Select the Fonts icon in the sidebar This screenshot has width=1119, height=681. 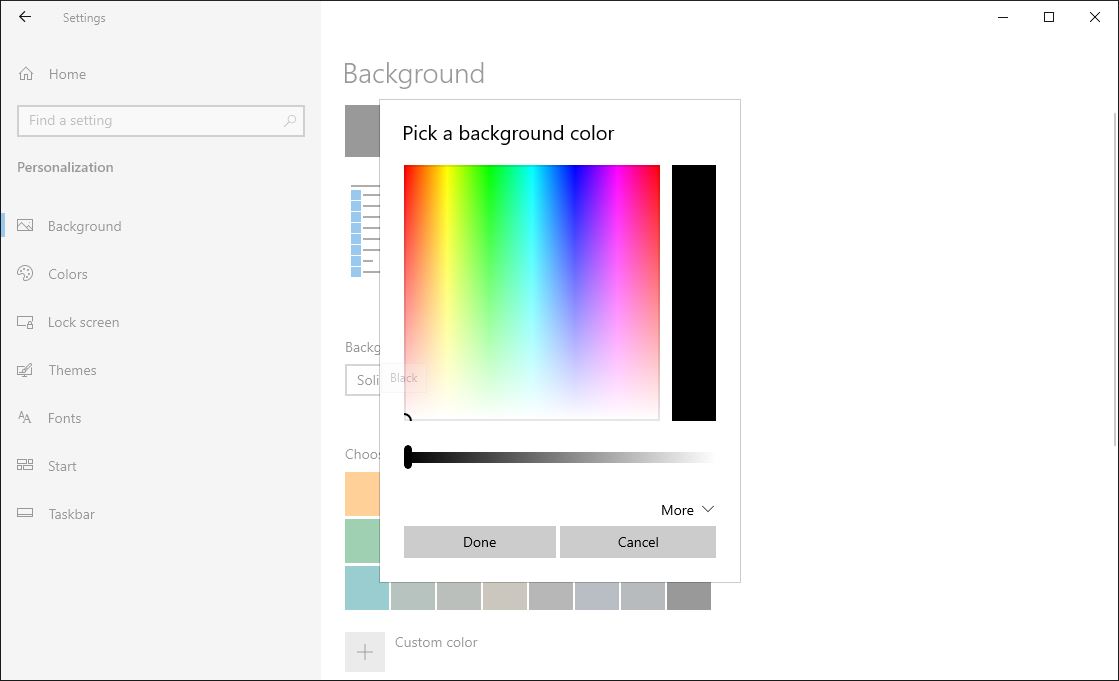[24, 418]
